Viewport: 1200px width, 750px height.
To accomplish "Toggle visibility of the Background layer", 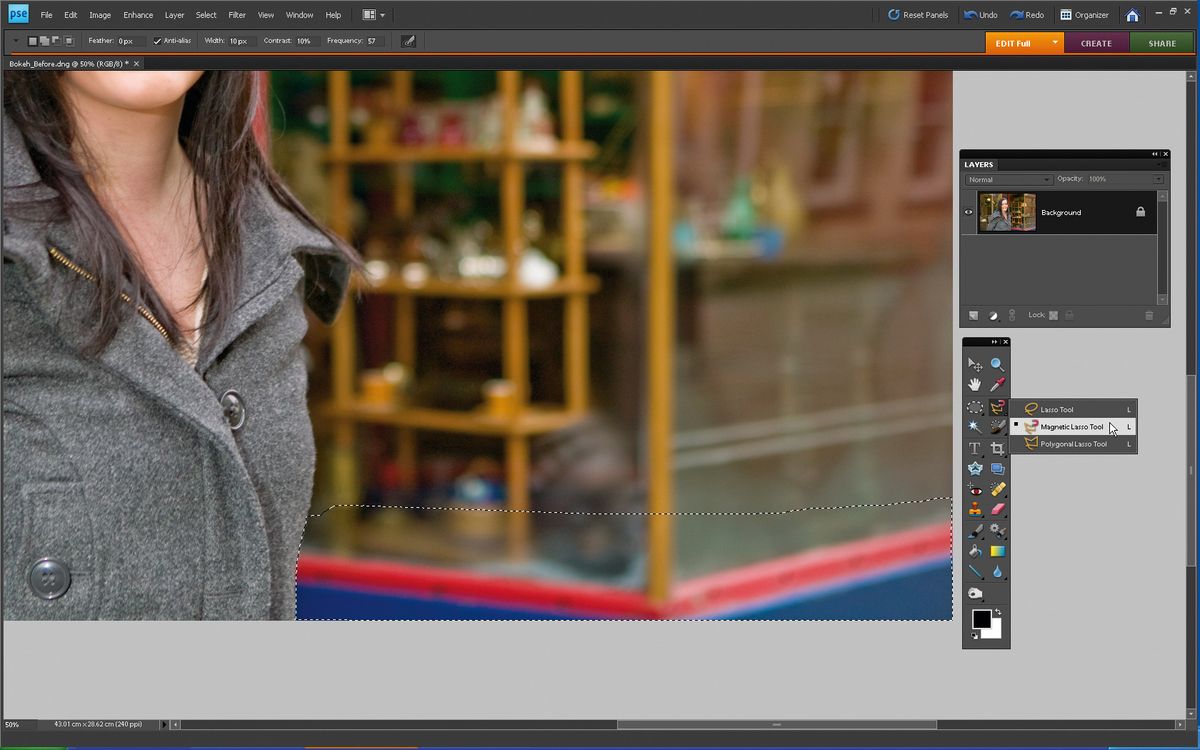I will (967, 212).
